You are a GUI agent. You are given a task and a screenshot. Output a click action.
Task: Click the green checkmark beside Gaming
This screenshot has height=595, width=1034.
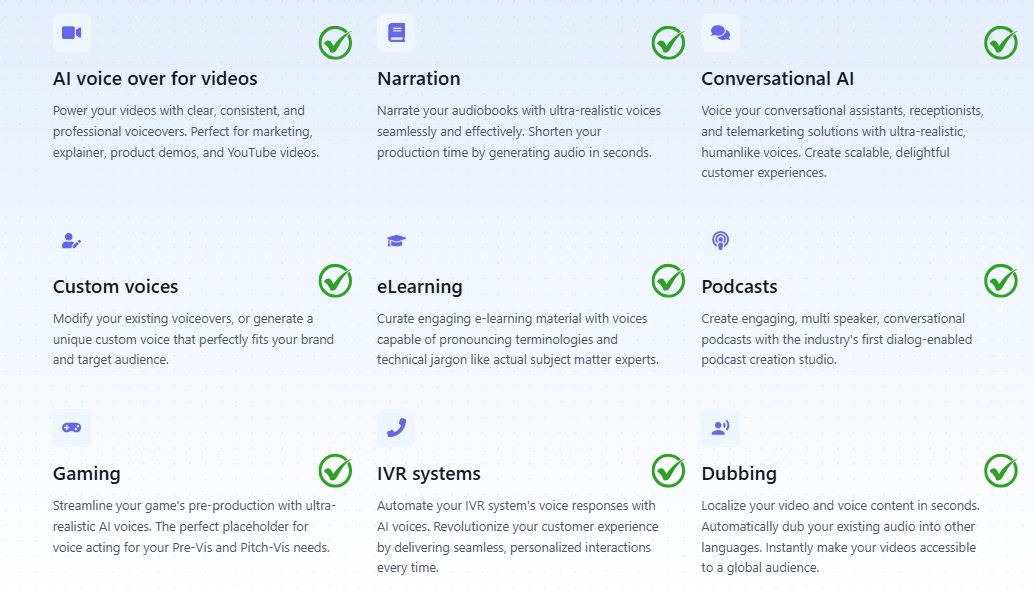(335, 470)
